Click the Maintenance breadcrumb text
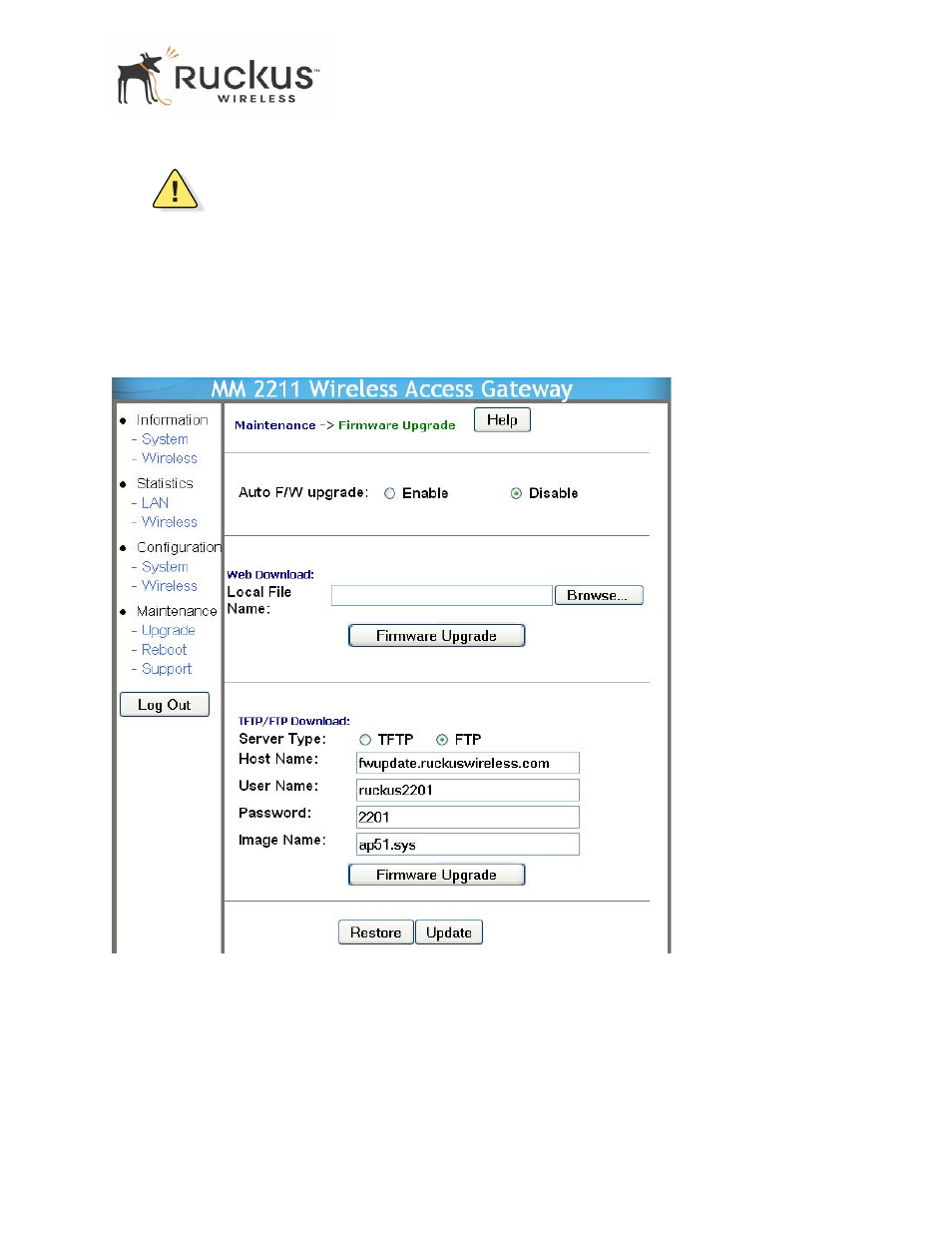Viewport: 952px width, 1233px height. 274,425
